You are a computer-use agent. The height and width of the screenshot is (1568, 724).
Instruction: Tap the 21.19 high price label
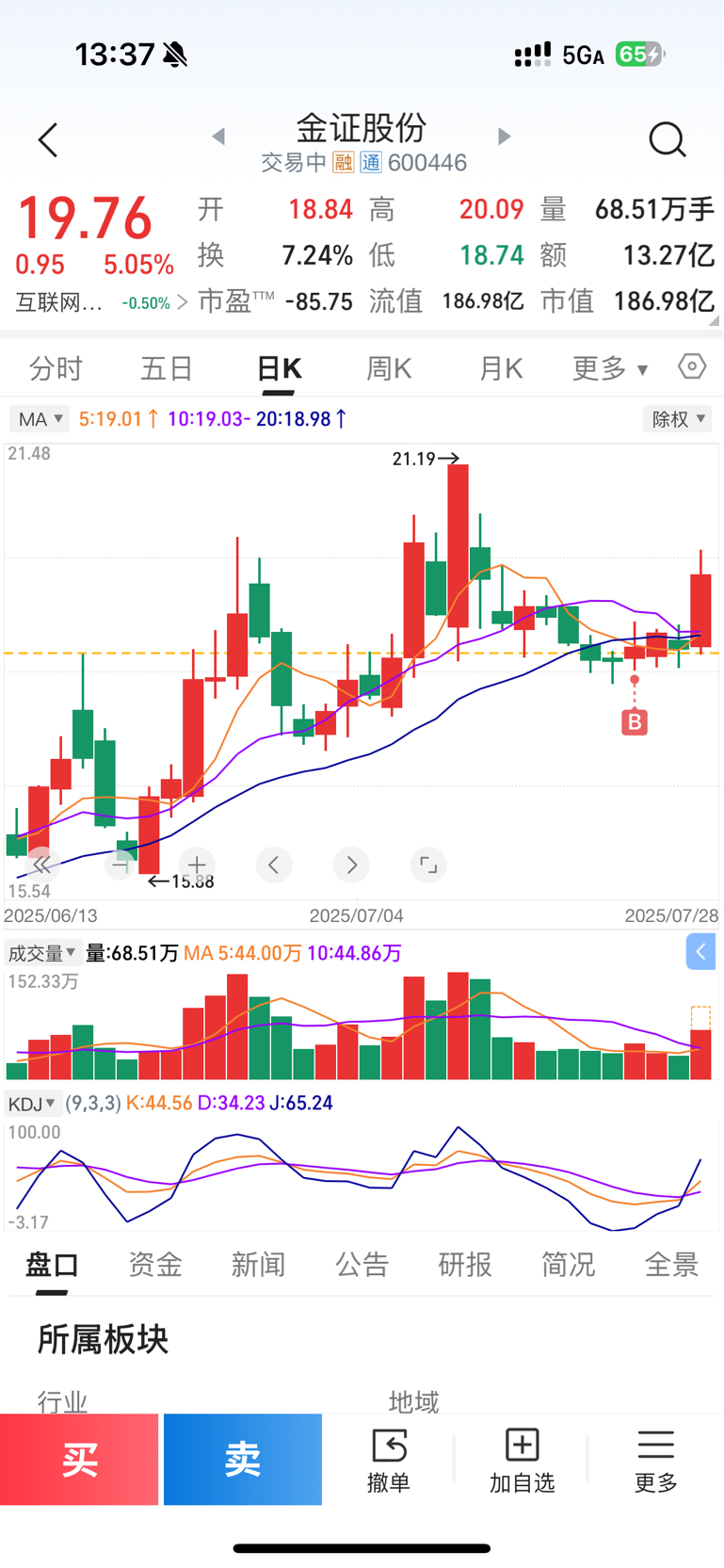414,459
